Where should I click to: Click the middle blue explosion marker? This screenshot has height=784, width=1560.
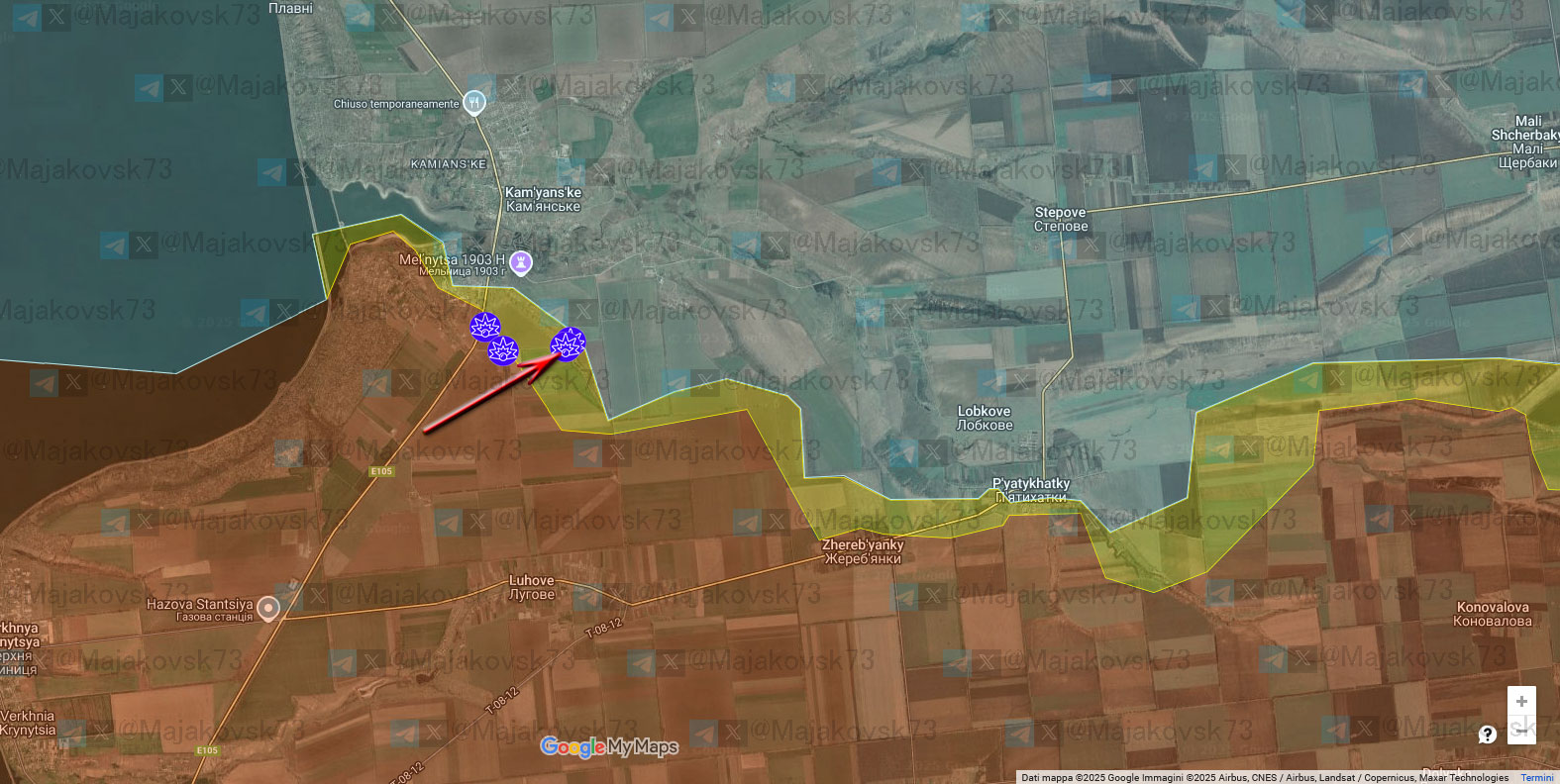tap(503, 349)
